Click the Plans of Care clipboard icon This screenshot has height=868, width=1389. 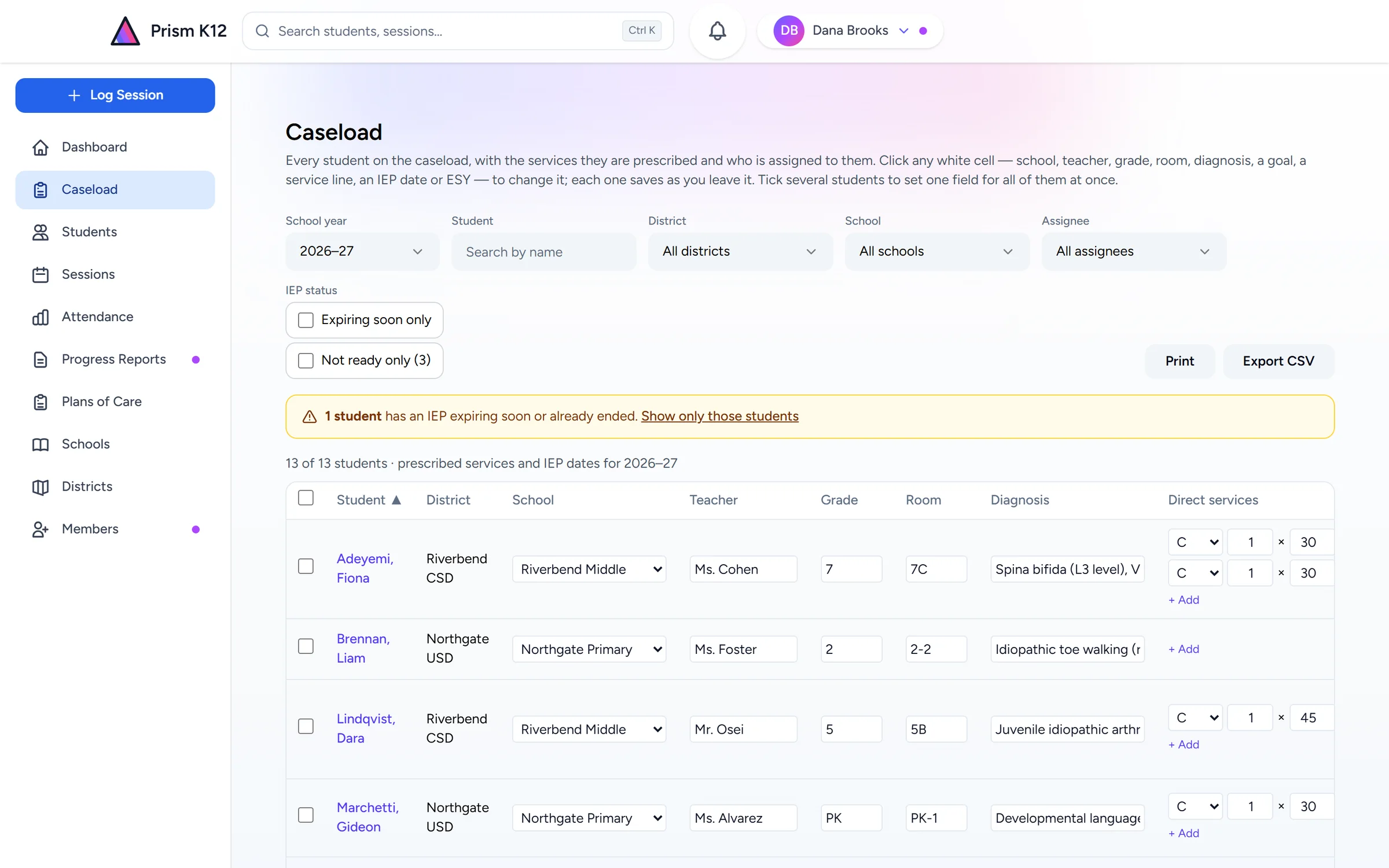40,402
